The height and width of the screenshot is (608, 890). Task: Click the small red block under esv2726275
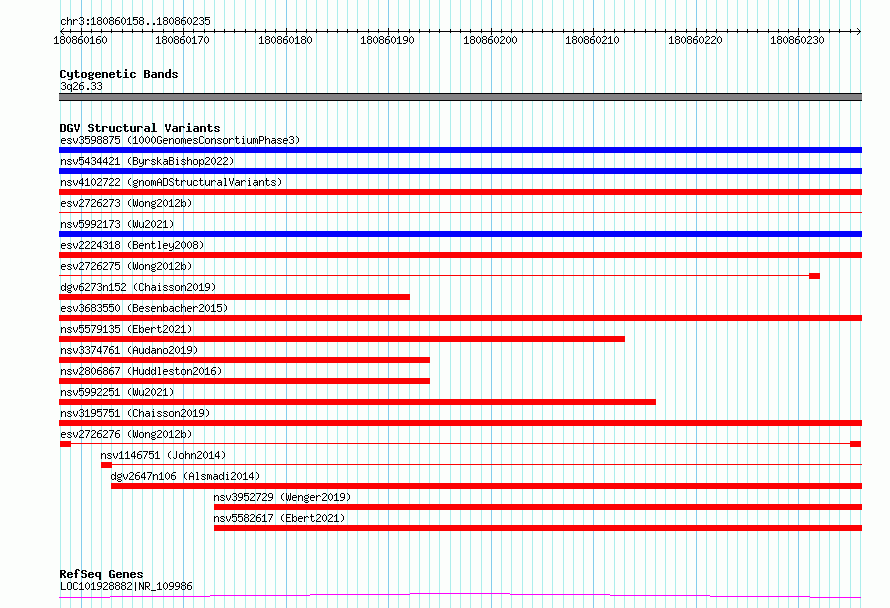click(815, 276)
